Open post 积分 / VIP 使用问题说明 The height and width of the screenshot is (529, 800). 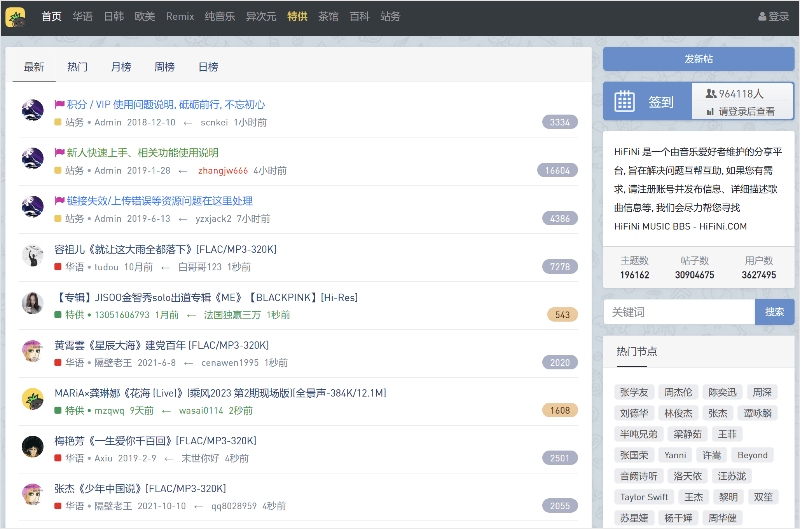166,105
